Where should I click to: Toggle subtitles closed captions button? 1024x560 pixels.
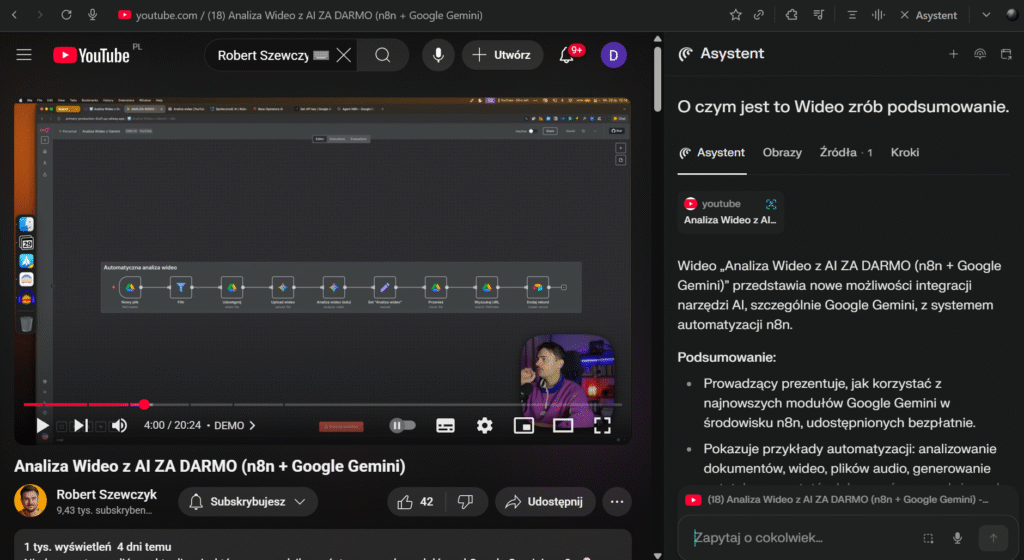click(445, 425)
